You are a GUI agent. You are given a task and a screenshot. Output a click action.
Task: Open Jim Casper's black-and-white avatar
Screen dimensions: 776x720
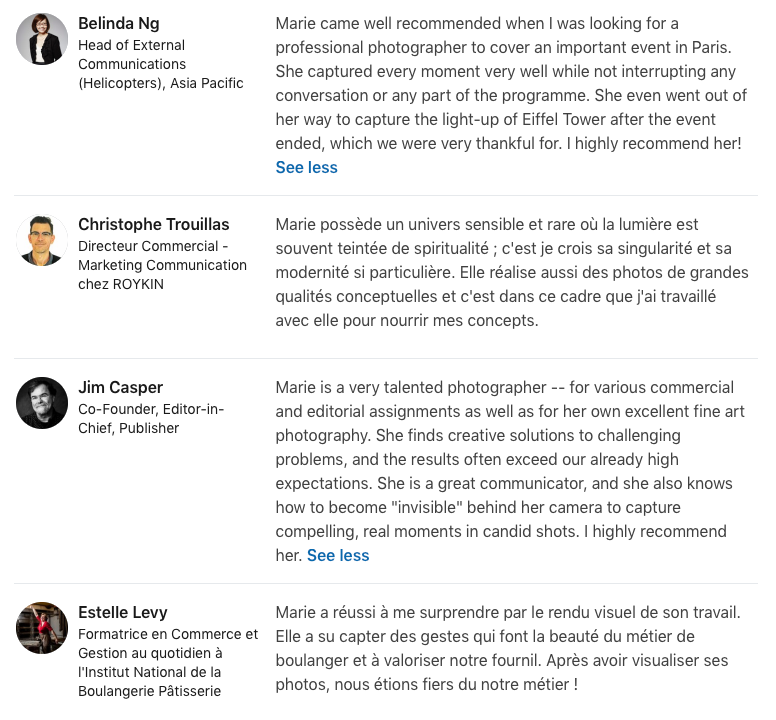pos(42,403)
